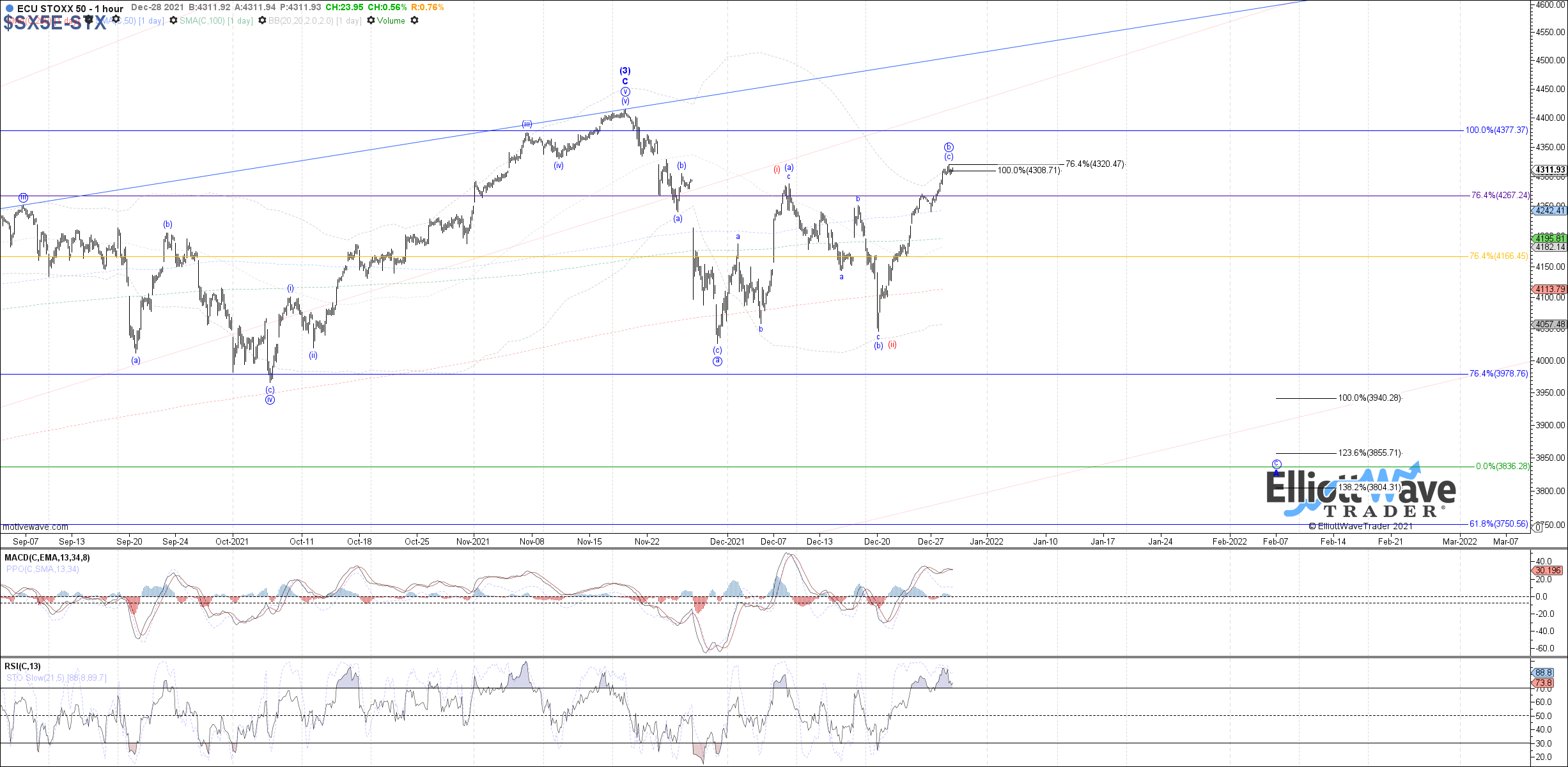Open settings gear after BB(20,20,2.0,2.0) label

(371, 20)
